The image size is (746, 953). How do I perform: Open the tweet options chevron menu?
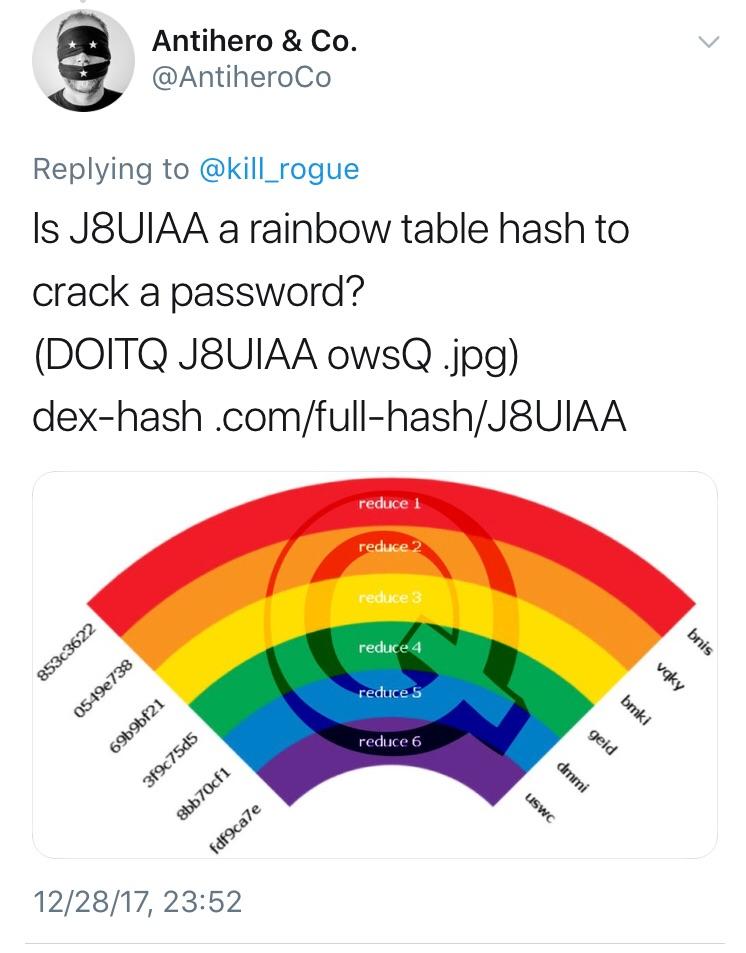tap(708, 42)
